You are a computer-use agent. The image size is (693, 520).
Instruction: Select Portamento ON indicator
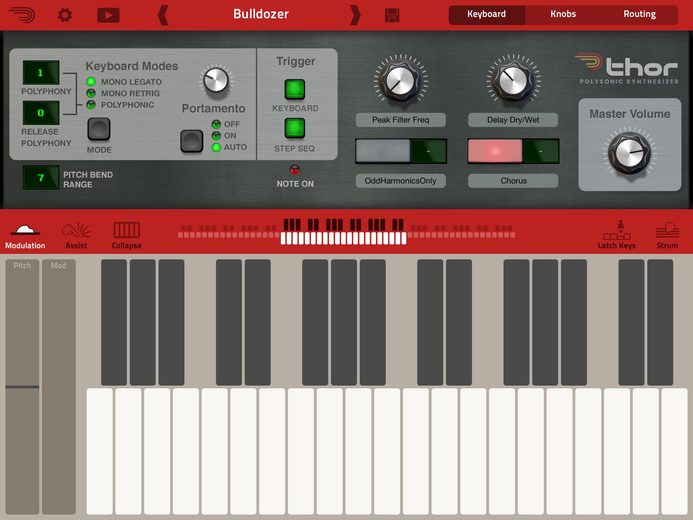click(216, 136)
